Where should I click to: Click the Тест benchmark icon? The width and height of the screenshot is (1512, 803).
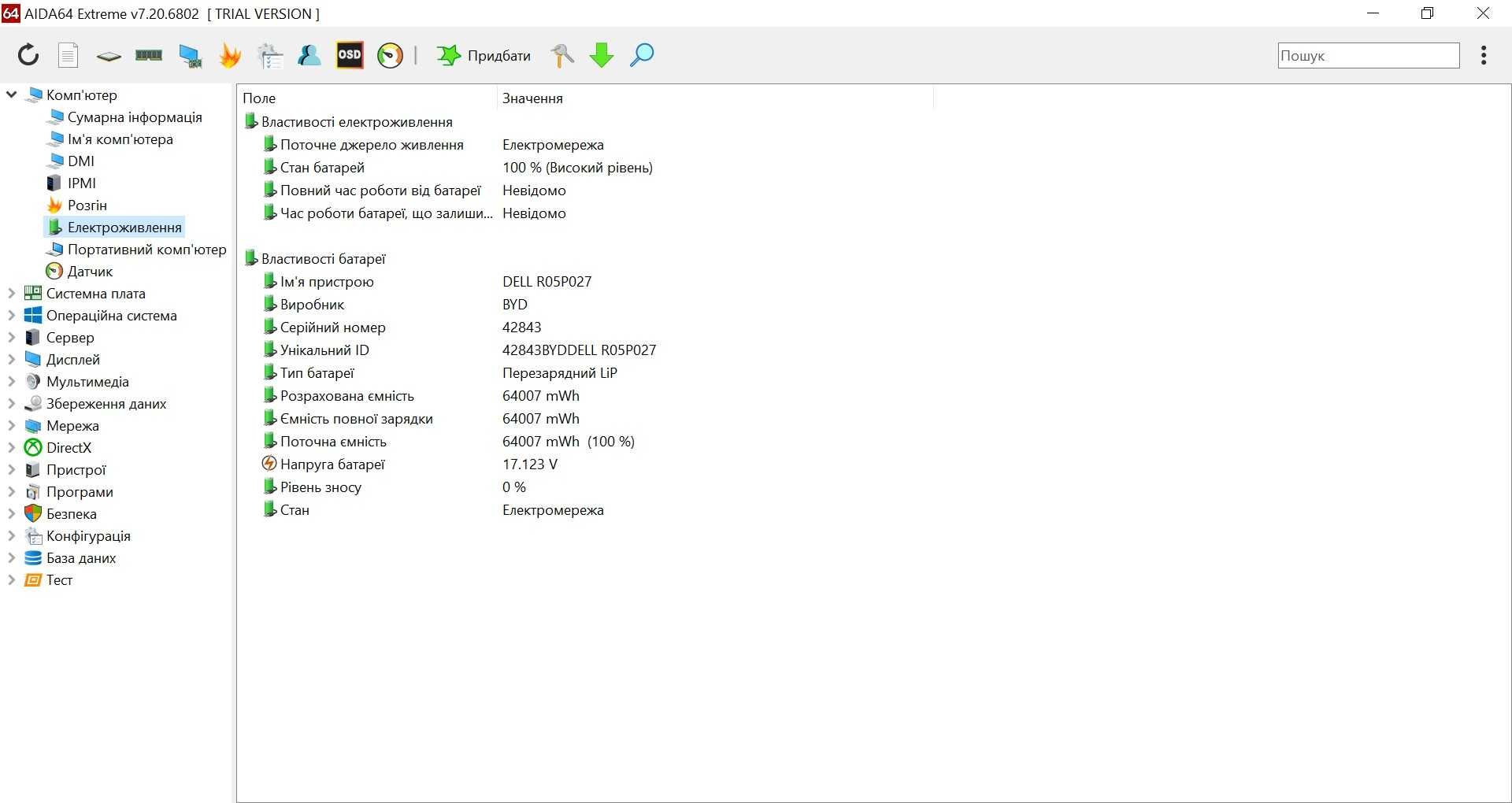click(33, 580)
